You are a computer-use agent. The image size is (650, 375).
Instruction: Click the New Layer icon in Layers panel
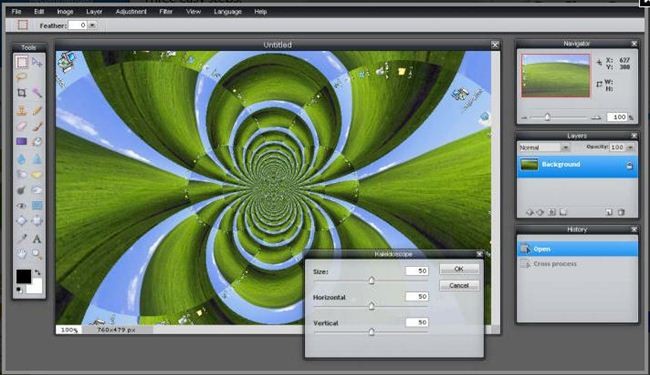tap(609, 212)
